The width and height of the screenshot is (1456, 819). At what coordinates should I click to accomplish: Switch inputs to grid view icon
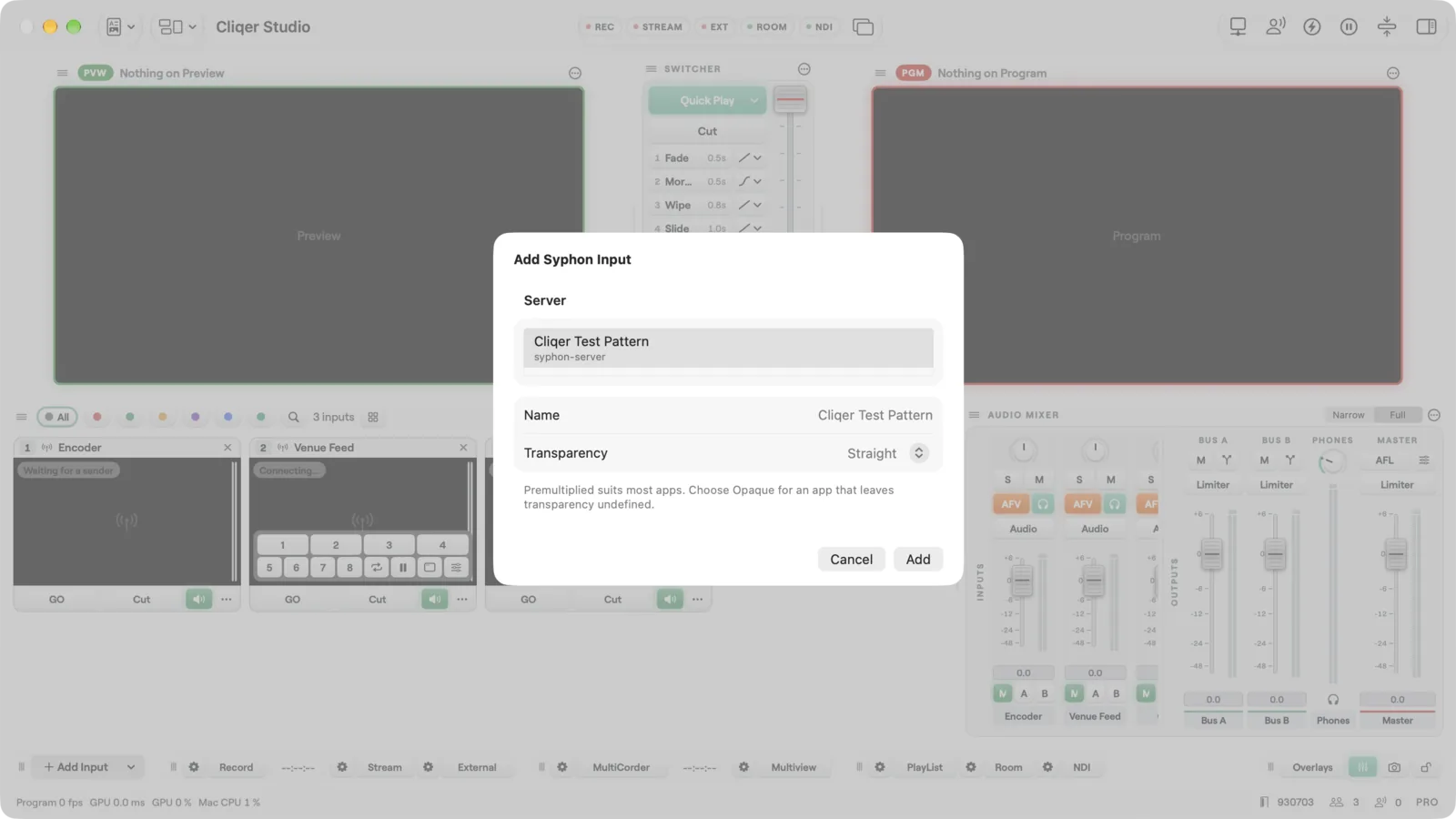click(373, 418)
